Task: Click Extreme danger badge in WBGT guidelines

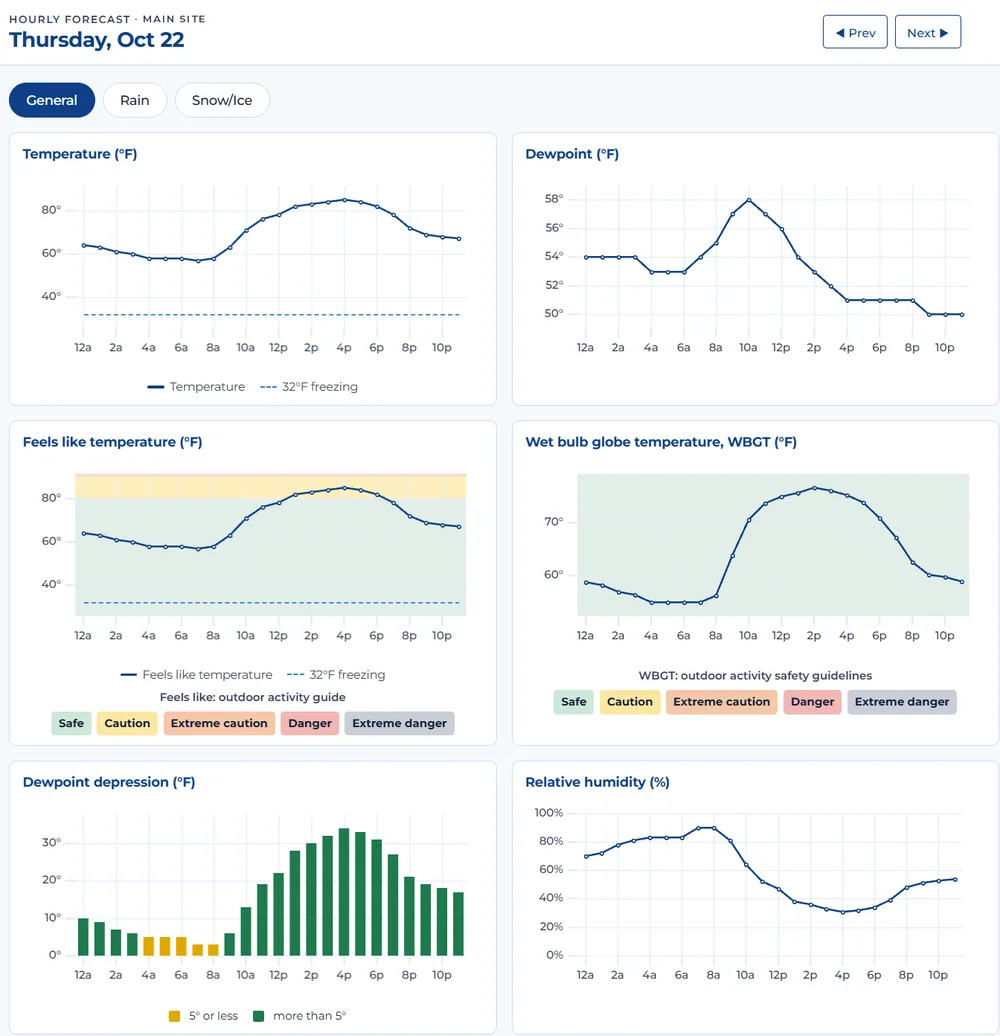Action: click(902, 702)
